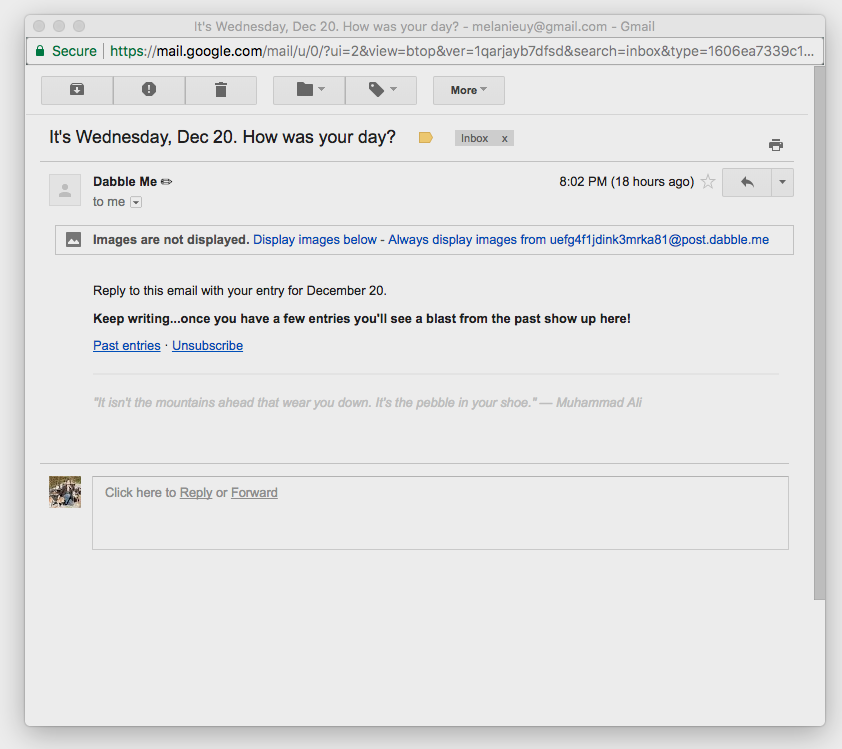Click Display images below link
Screen dimensions: 842x749
(x=315, y=240)
